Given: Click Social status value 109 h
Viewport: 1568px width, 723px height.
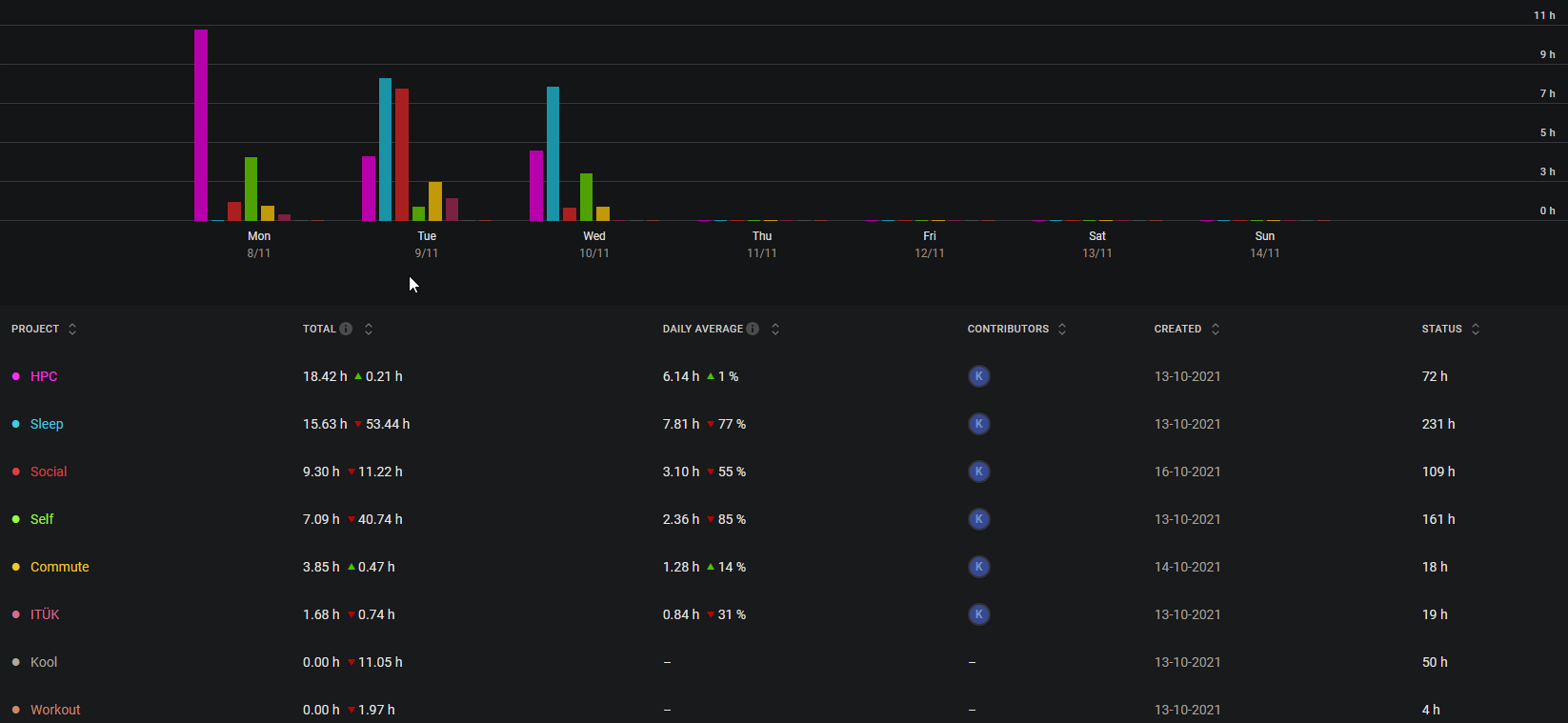Looking at the screenshot, I should (x=1438, y=472).
